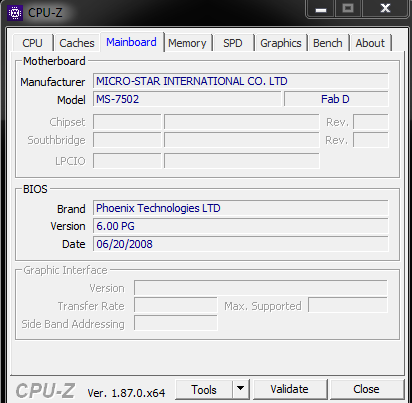The height and width of the screenshot is (403, 412).
Task: Expand the Tools dropdown arrow
Action: point(241,389)
